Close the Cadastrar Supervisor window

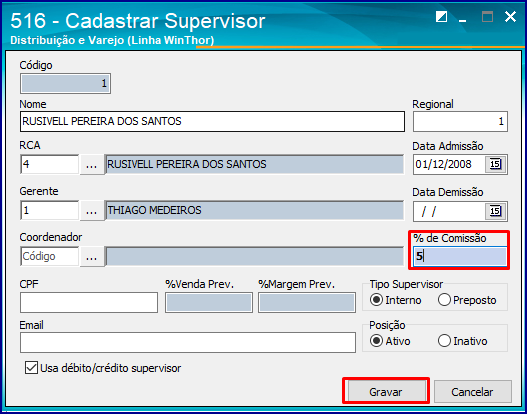[x=510, y=16]
